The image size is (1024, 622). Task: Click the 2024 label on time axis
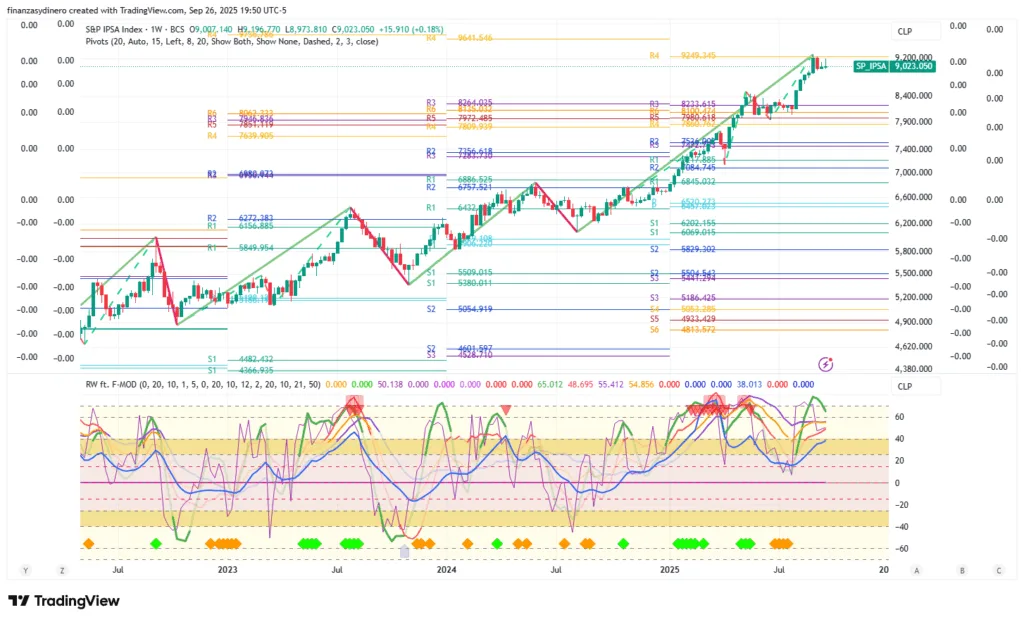click(446, 570)
